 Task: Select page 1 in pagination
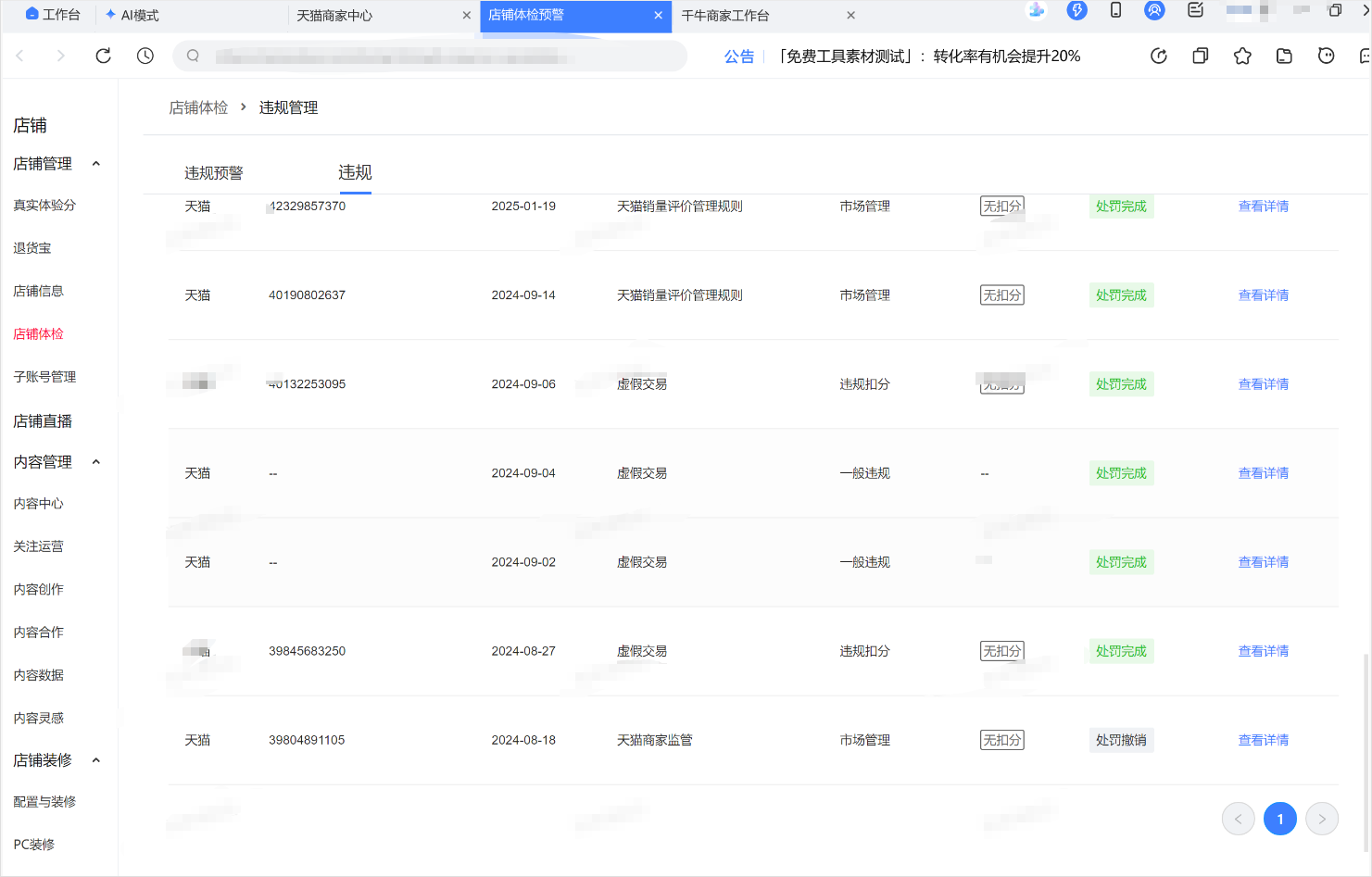1279,819
